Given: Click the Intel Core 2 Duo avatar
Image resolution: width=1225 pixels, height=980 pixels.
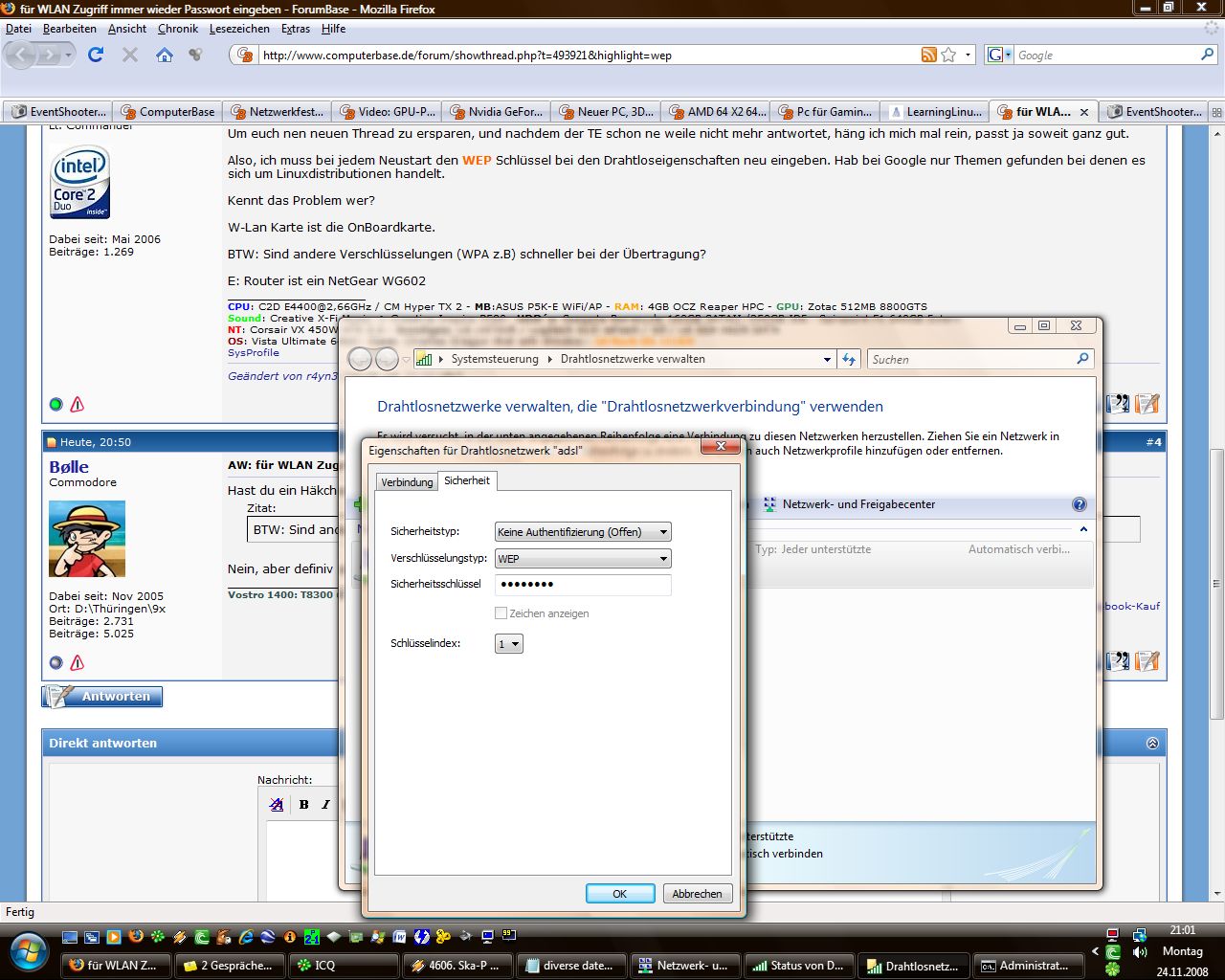Looking at the screenshot, I should pyautogui.click(x=80, y=182).
